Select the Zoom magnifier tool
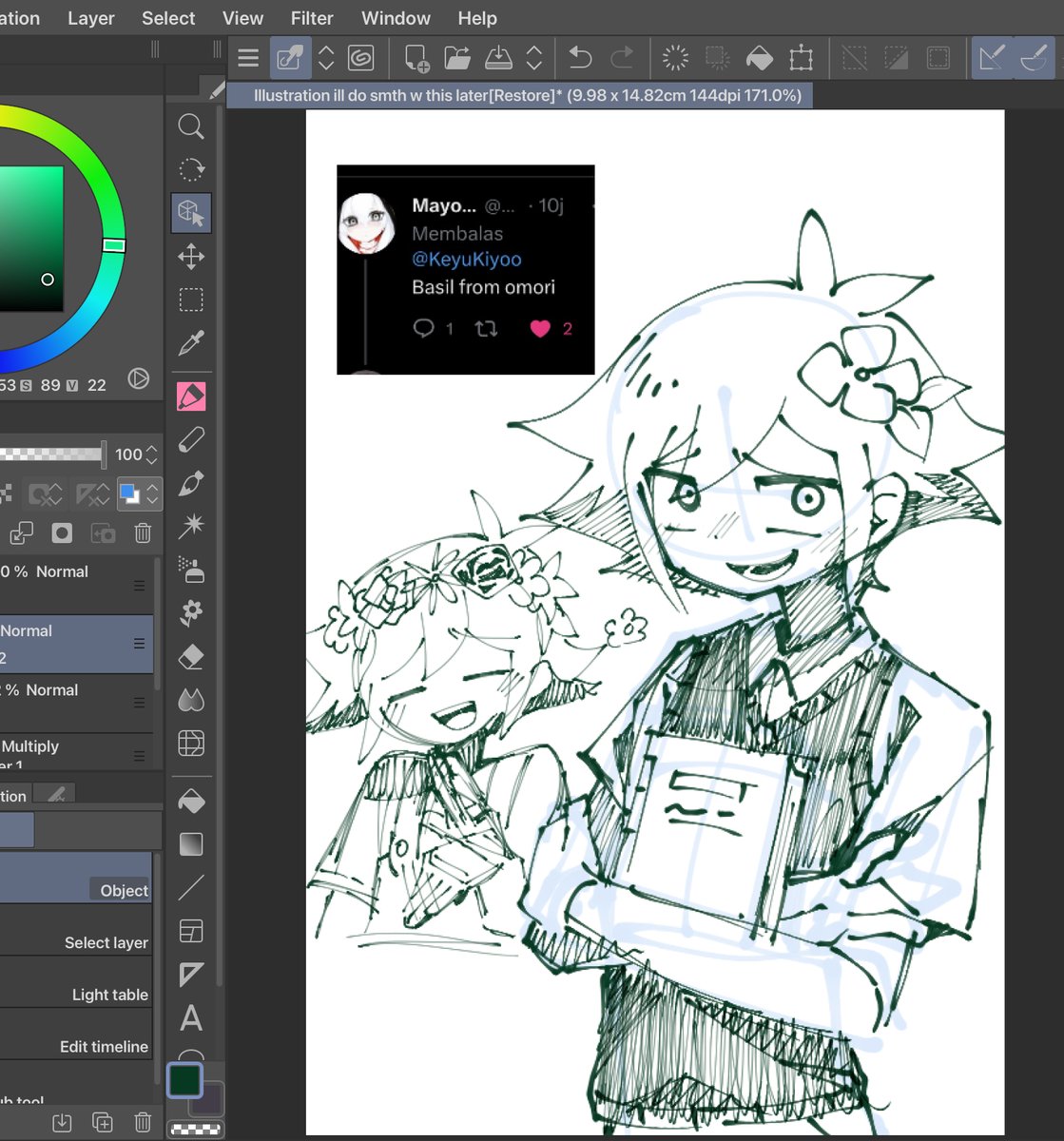 coord(191,126)
